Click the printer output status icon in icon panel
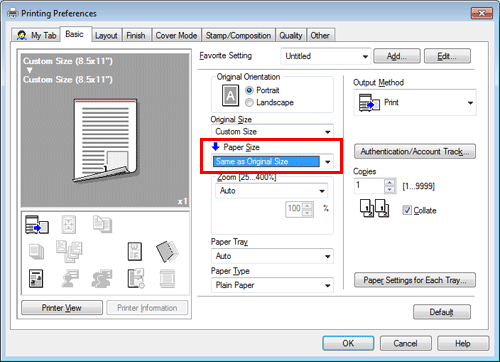The image size is (500, 362). 37,224
